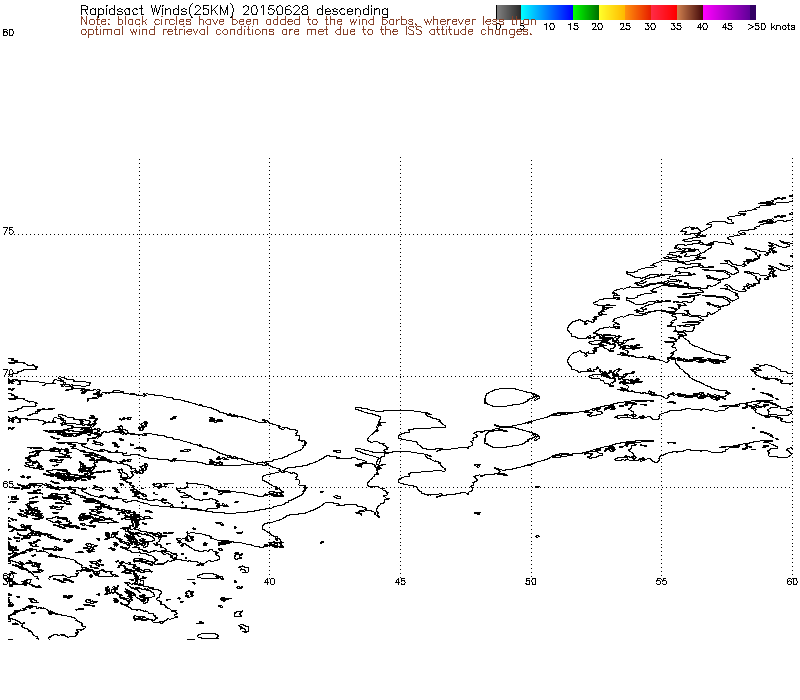Click the '20' knots legend label

tap(597, 27)
